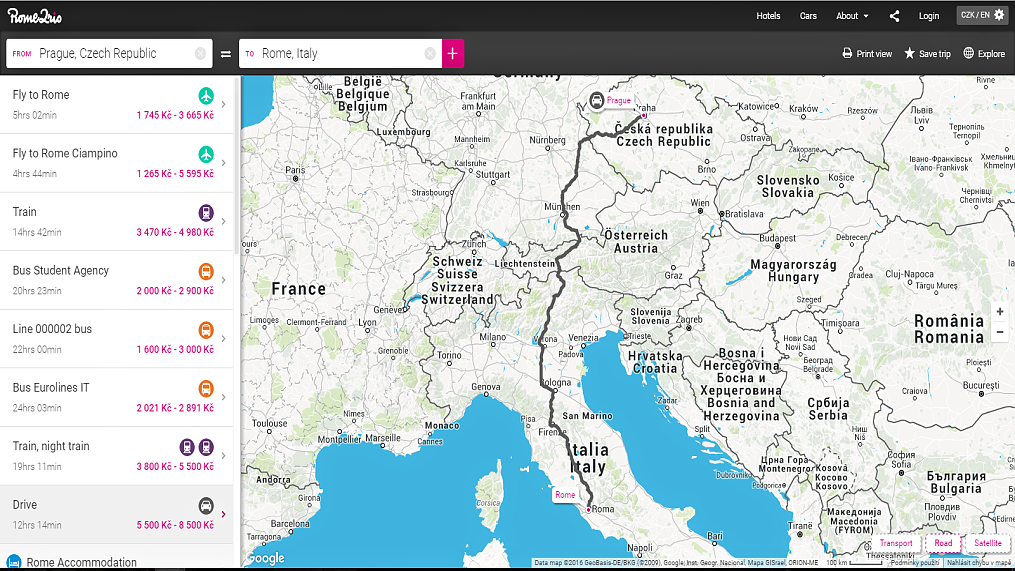The width and height of the screenshot is (1015, 571).
Task: Open the About dropdown menu
Action: [852, 16]
